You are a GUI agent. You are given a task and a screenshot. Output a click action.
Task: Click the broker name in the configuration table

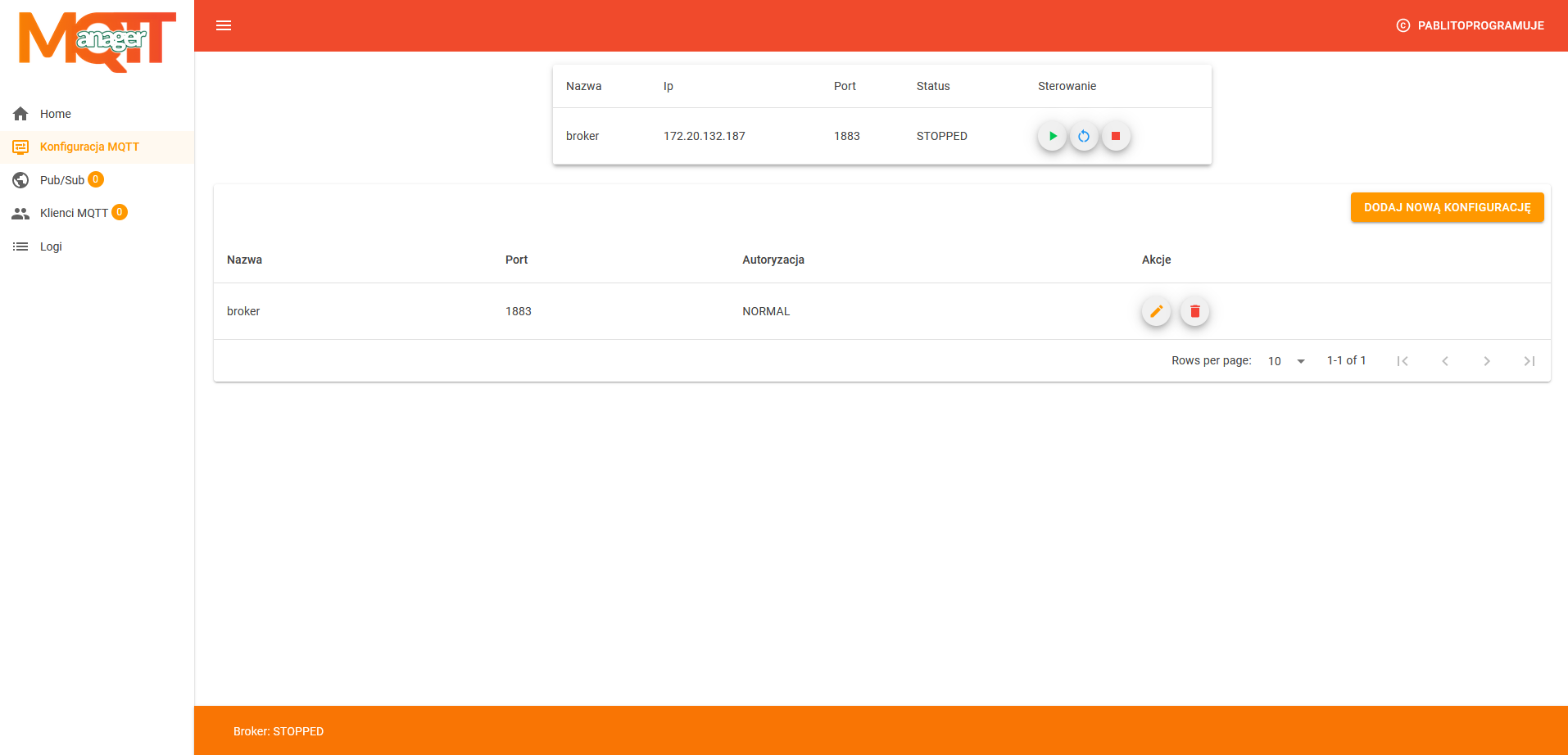click(x=243, y=311)
